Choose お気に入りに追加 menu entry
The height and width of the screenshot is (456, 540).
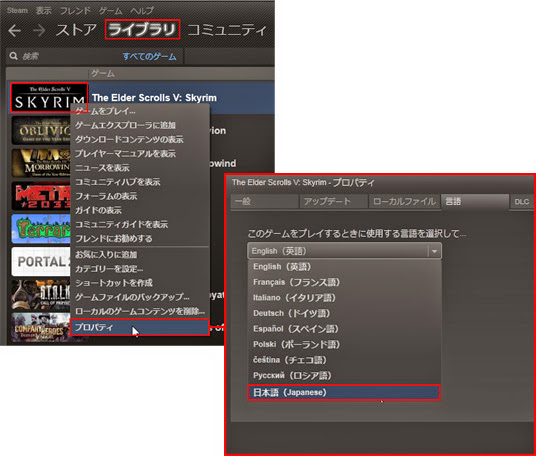(139, 255)
